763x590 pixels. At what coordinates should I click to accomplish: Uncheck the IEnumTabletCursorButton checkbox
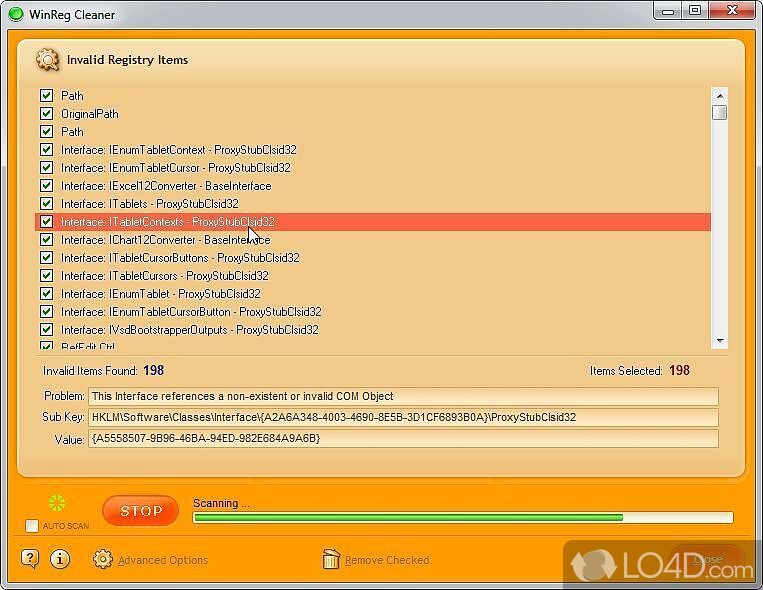[47, 312]
